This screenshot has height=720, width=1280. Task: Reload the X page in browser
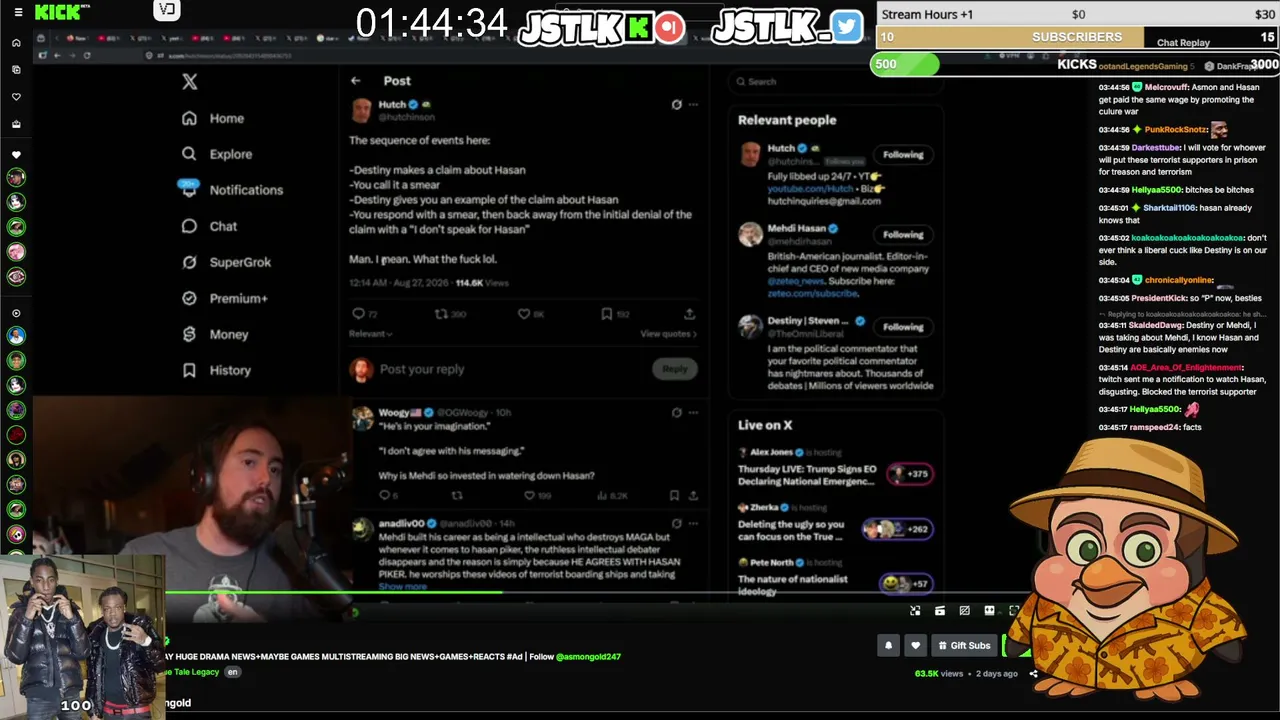pyautogui.click(x=87, y=55)
